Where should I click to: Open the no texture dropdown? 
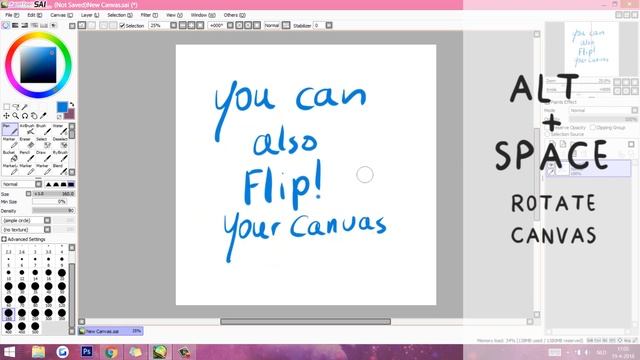47,230
